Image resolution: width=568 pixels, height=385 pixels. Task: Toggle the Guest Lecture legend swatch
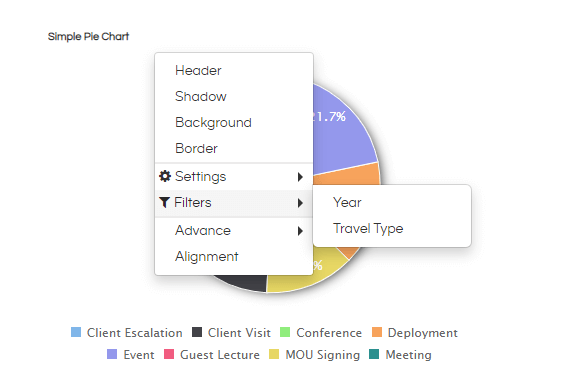[169, 354]
